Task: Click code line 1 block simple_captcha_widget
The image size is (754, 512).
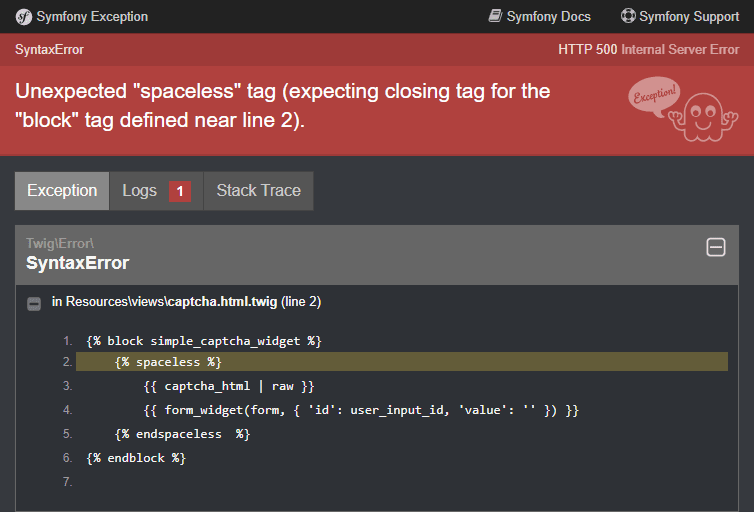Action: (204, 341)
